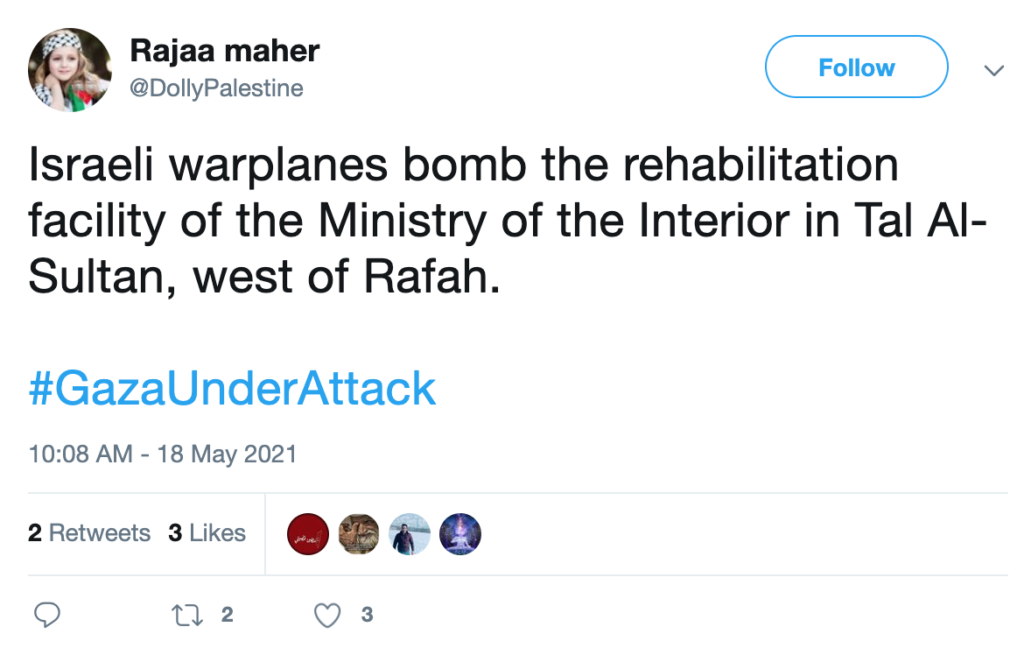This screenshot has width=1024, height=655.
Task: Open the avatar of the standing man
Action: coord(410,534)
